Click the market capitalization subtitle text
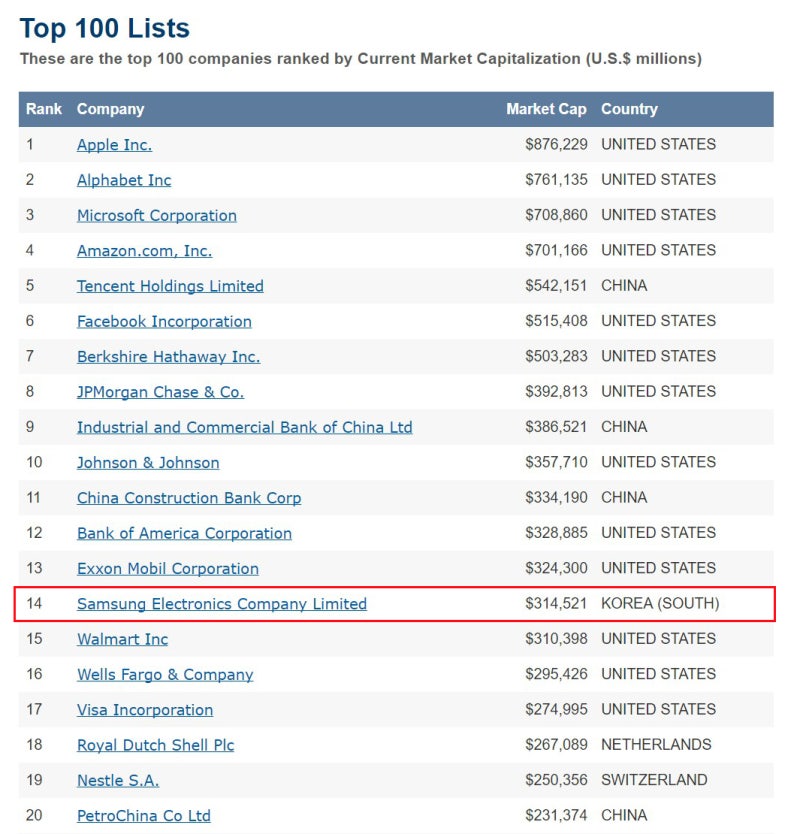 tap(361, 59)
